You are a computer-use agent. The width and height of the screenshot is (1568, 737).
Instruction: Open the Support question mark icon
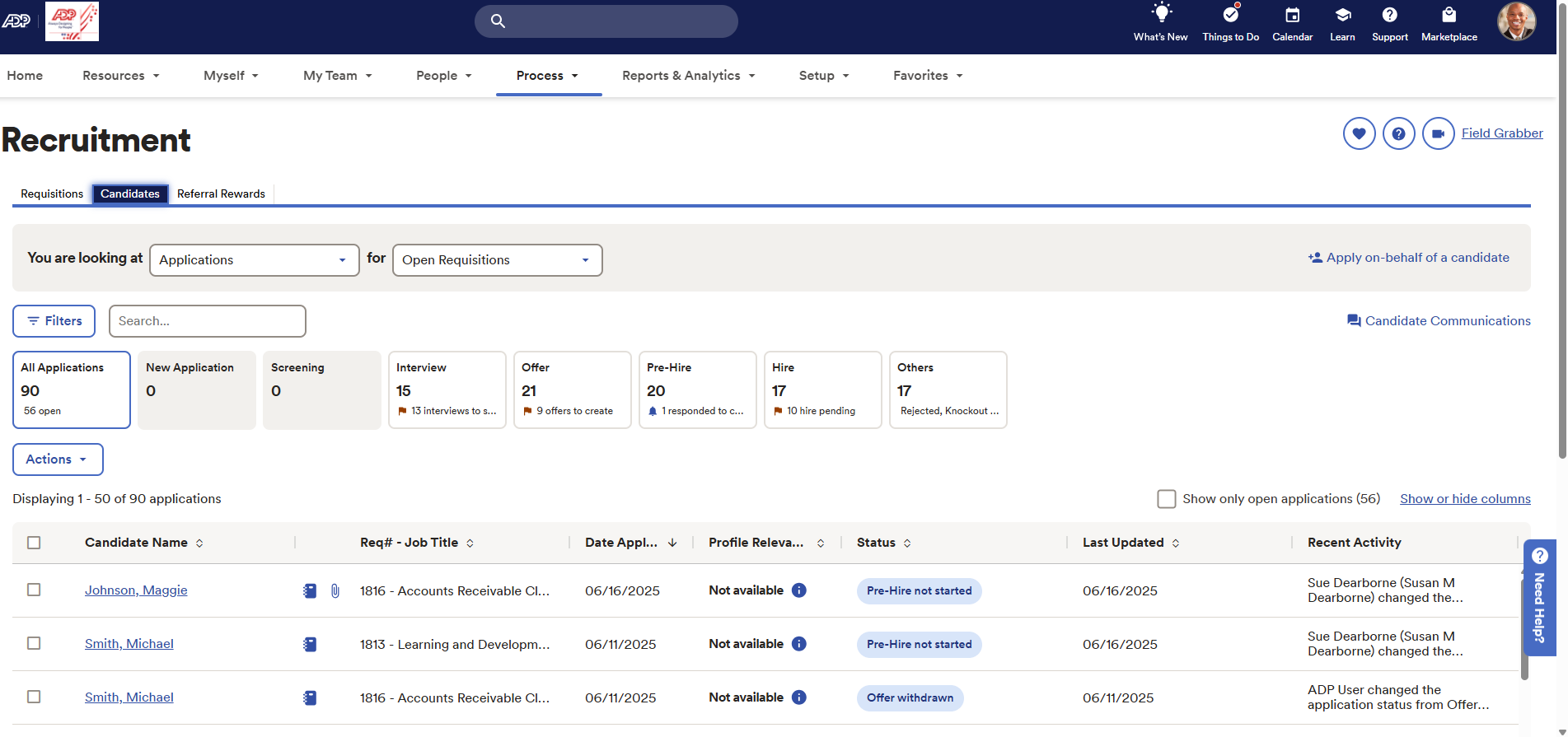coord(1389,15)
